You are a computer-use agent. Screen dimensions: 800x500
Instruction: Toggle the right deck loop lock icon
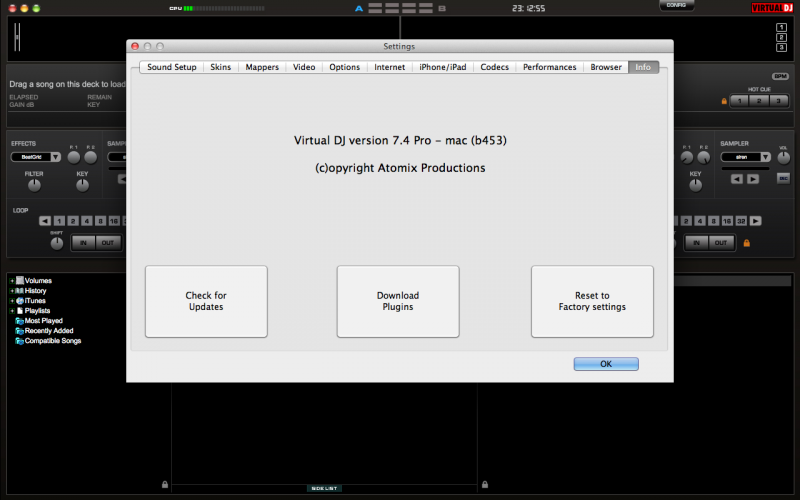coord(746,243)
